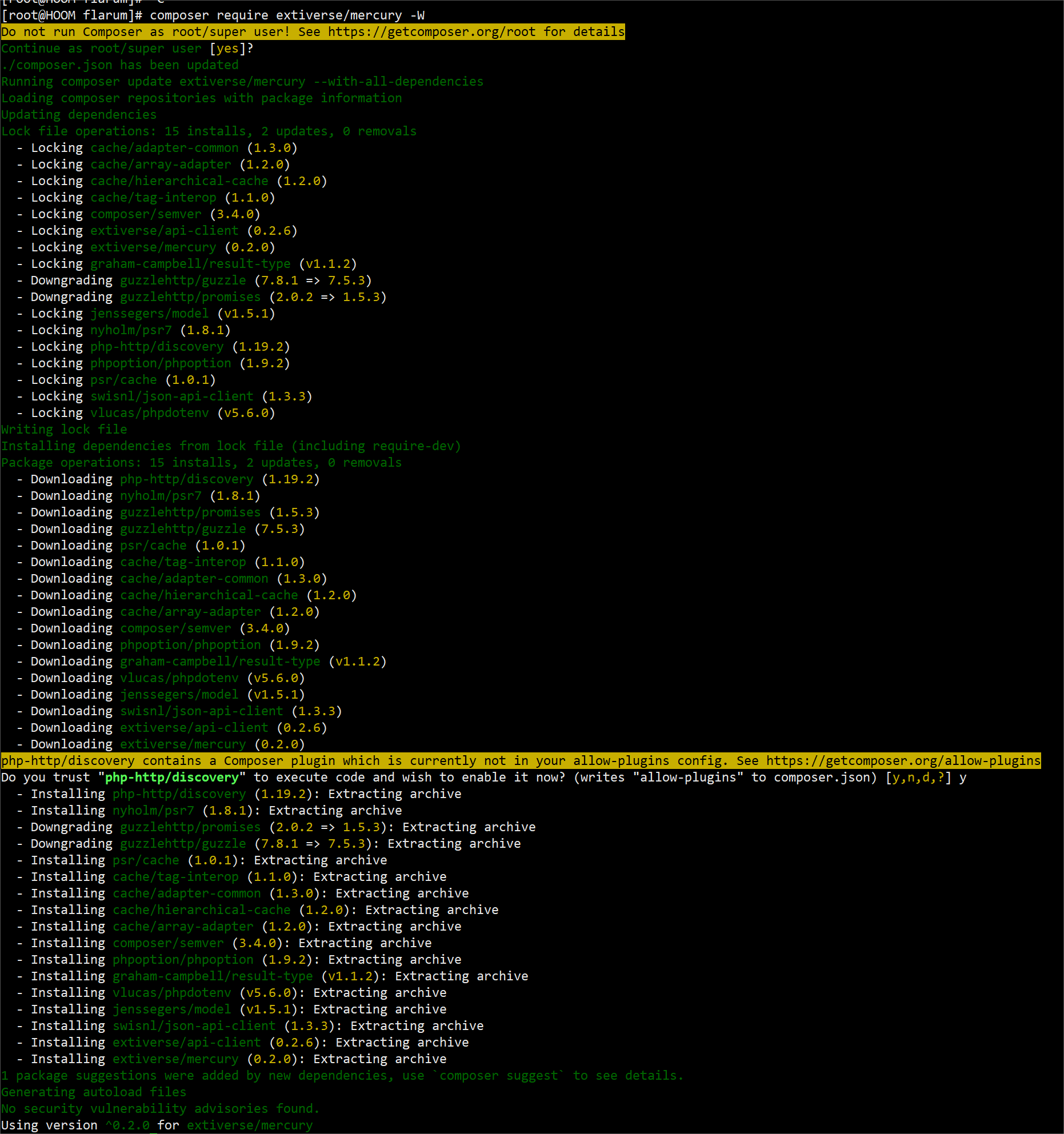The image size is (1064, 1134).
Task: Click 'Running composer update extiverse/mercury' line
Action: pos(242,82)
